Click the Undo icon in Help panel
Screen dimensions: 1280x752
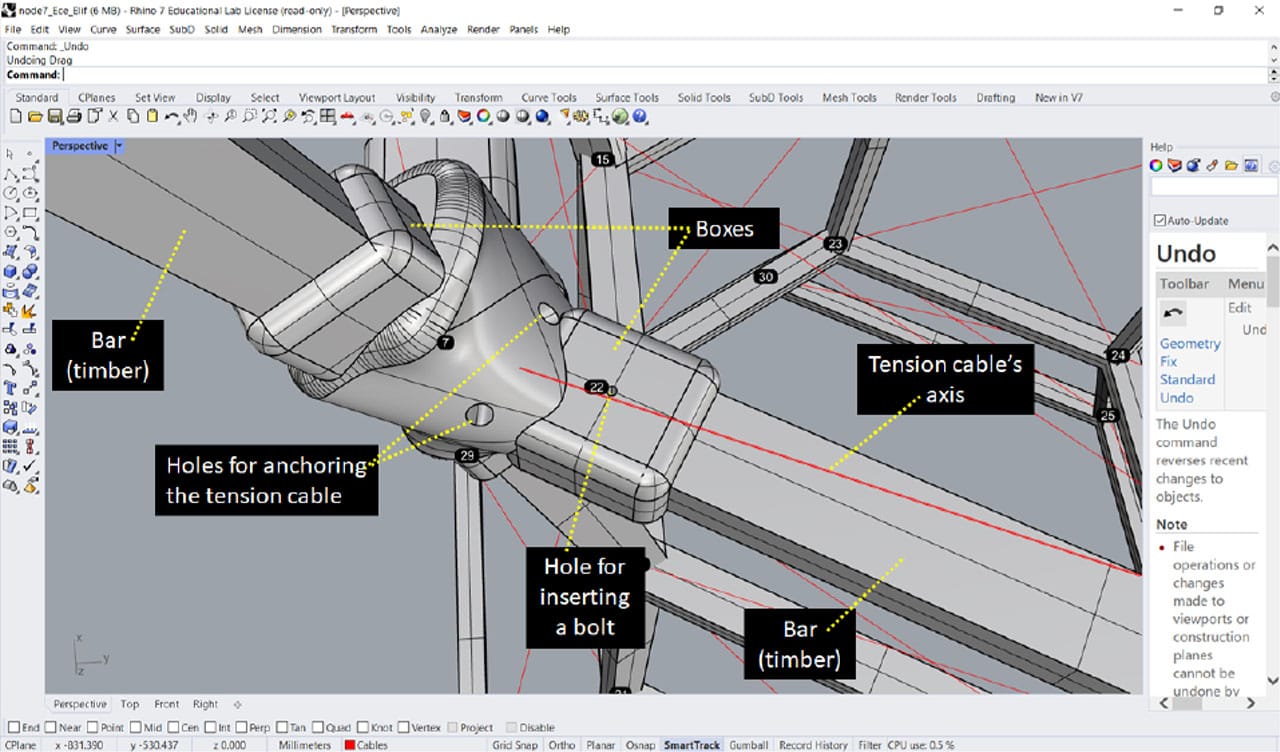point(1172,313)
